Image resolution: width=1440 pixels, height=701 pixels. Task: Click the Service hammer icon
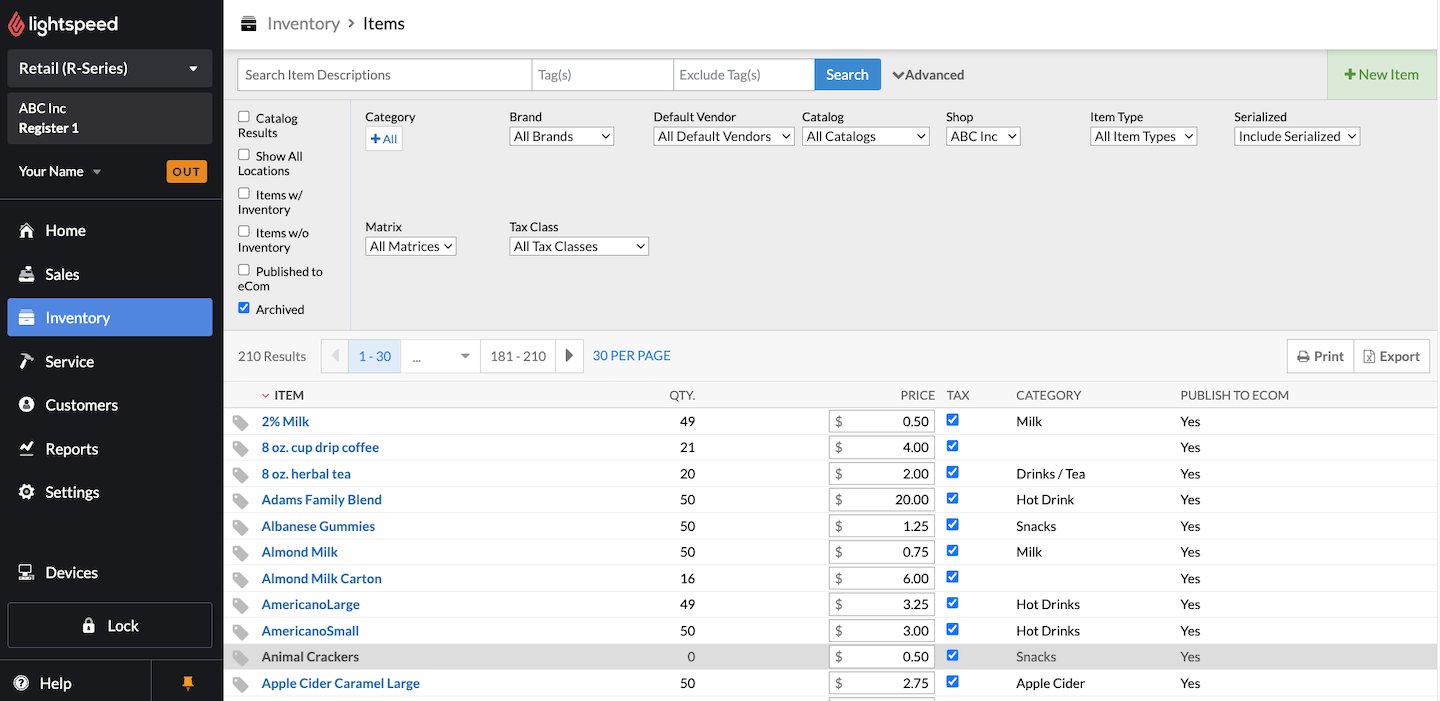pyautogui.click(x=27, y=361)
